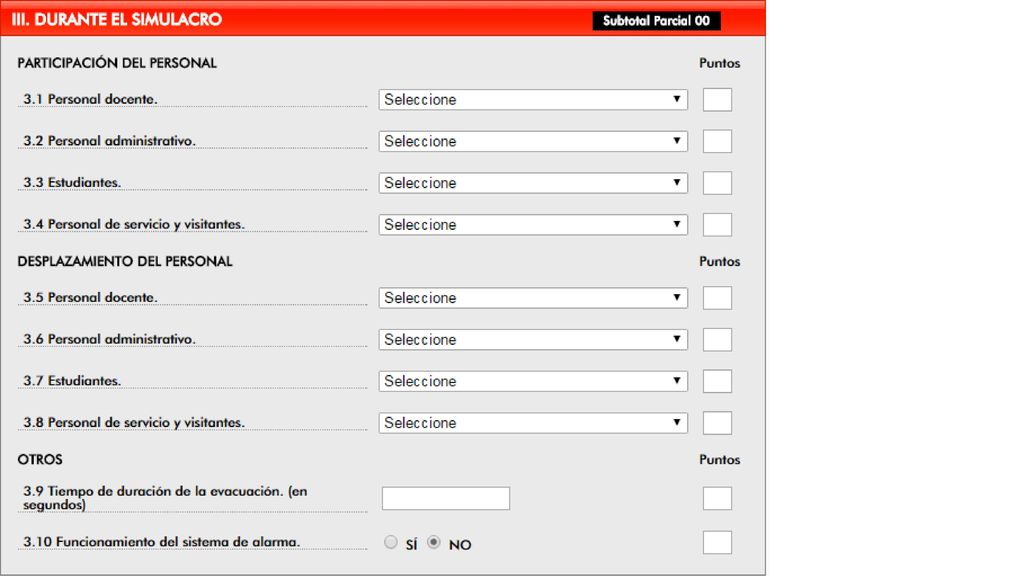Open 3.4 Personal de servicio y visitantes dropdown
1024x576 pixels.
533,225
